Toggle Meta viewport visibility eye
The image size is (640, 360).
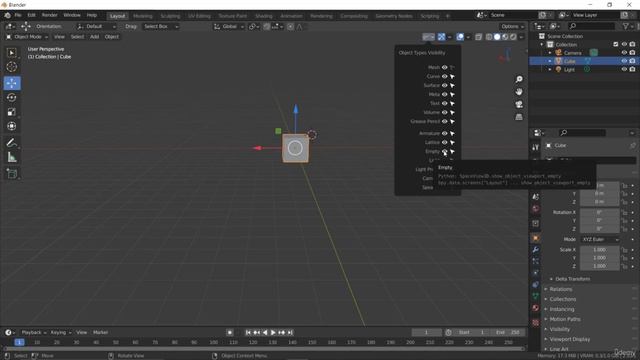(444, 94)
